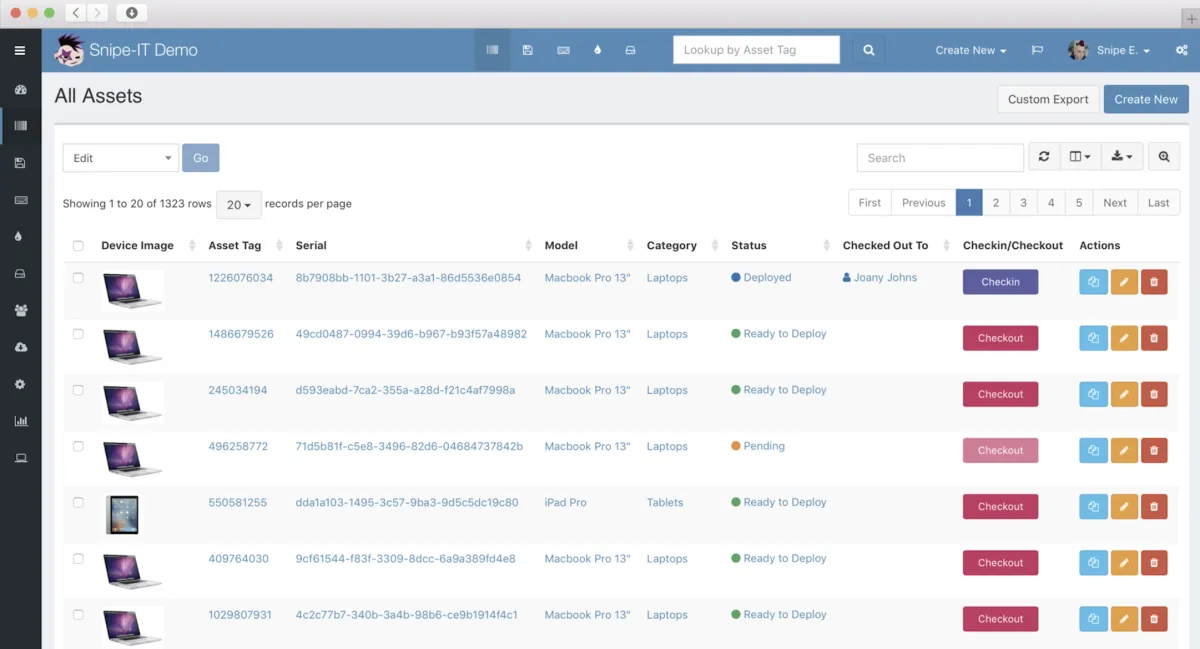
Task: Open Snipe E. user menu
Action: tap(1109, 50)
